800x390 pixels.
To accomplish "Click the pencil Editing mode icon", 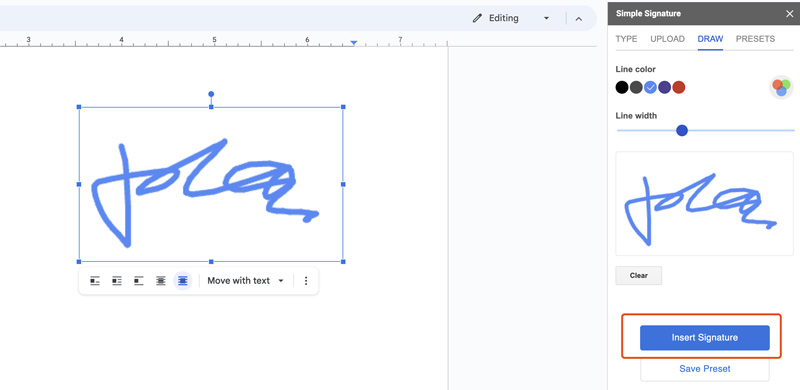I will (477, 18).
